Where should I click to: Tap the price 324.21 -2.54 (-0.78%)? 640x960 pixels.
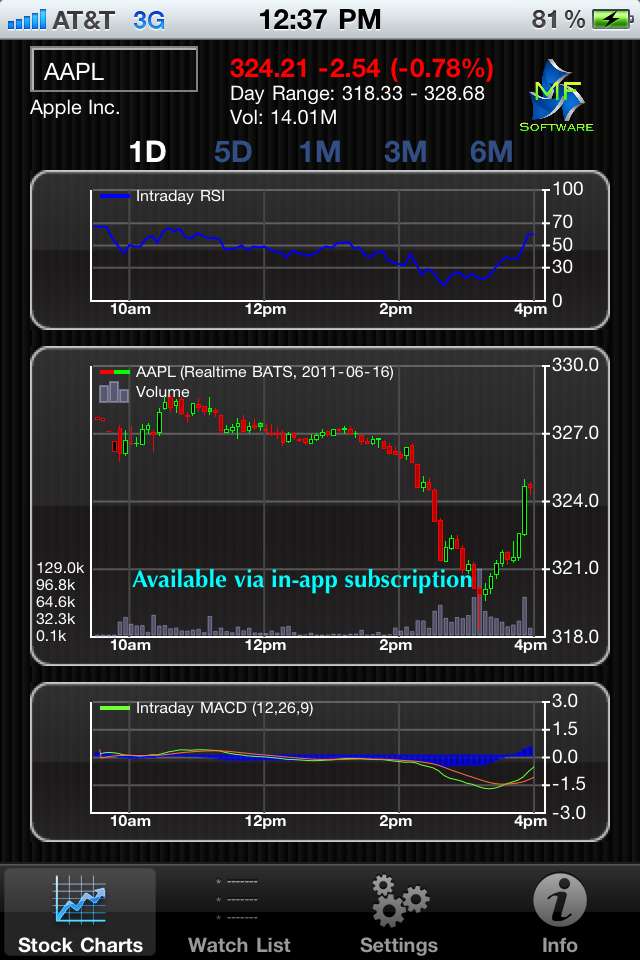[x=361, y=68]
